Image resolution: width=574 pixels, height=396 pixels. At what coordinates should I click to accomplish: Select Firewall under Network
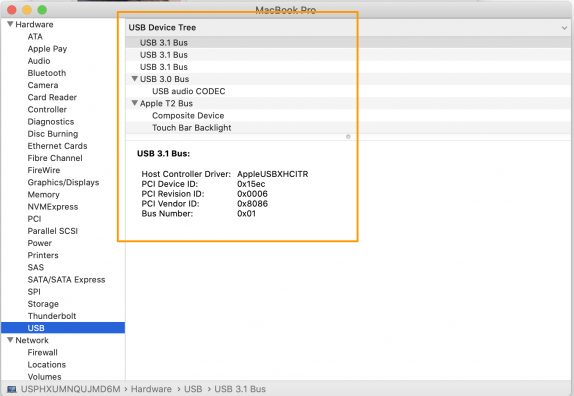42,352
